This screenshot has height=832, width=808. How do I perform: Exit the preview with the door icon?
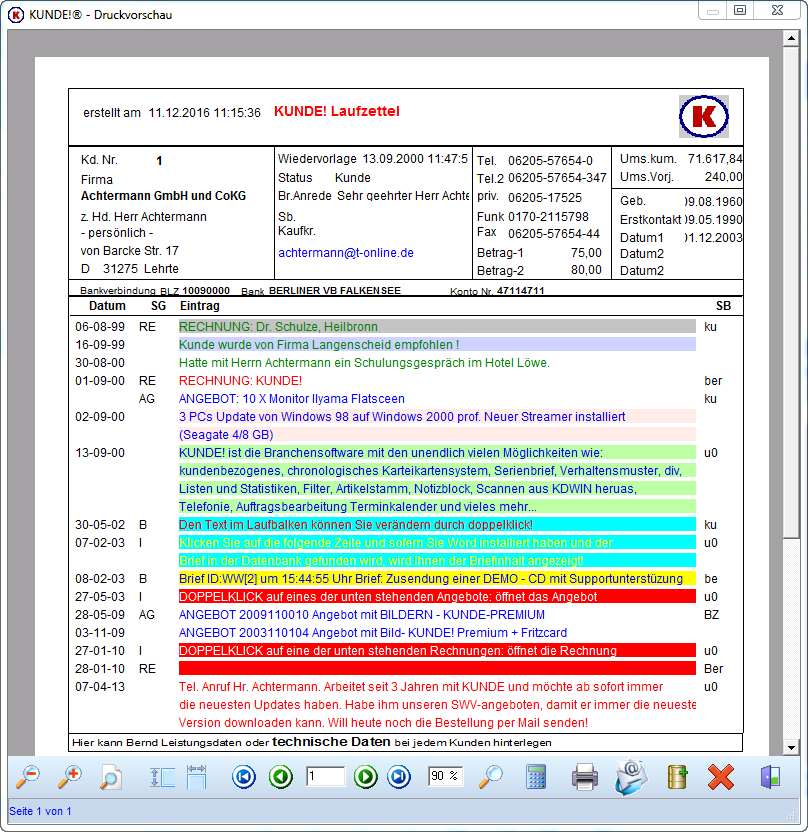770,777
